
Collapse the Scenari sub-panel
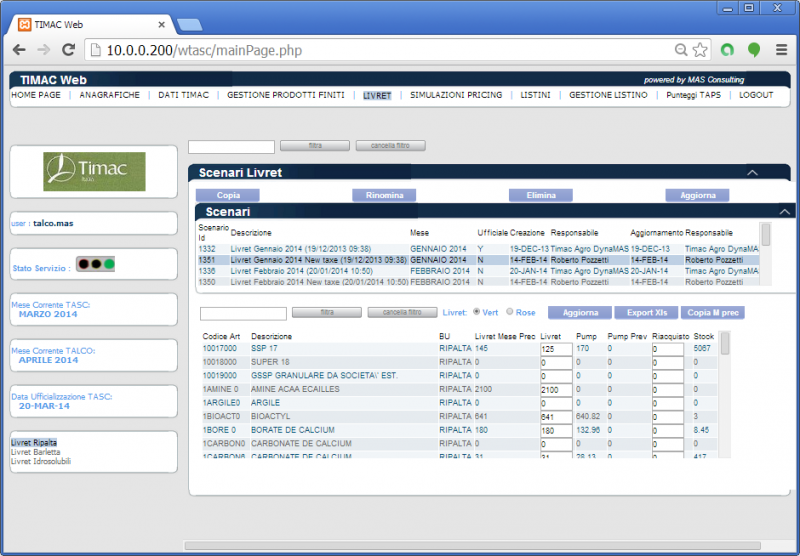[x=784, y=211]
